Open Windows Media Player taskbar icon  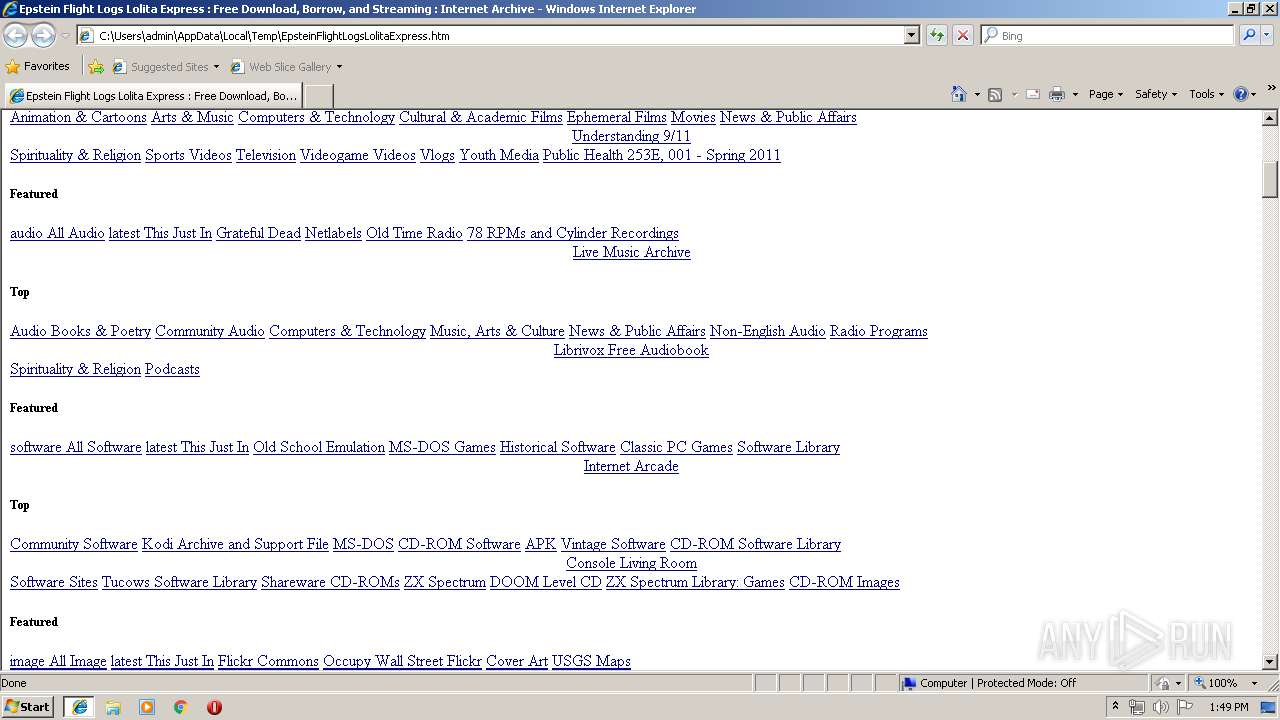coord(147,707)
